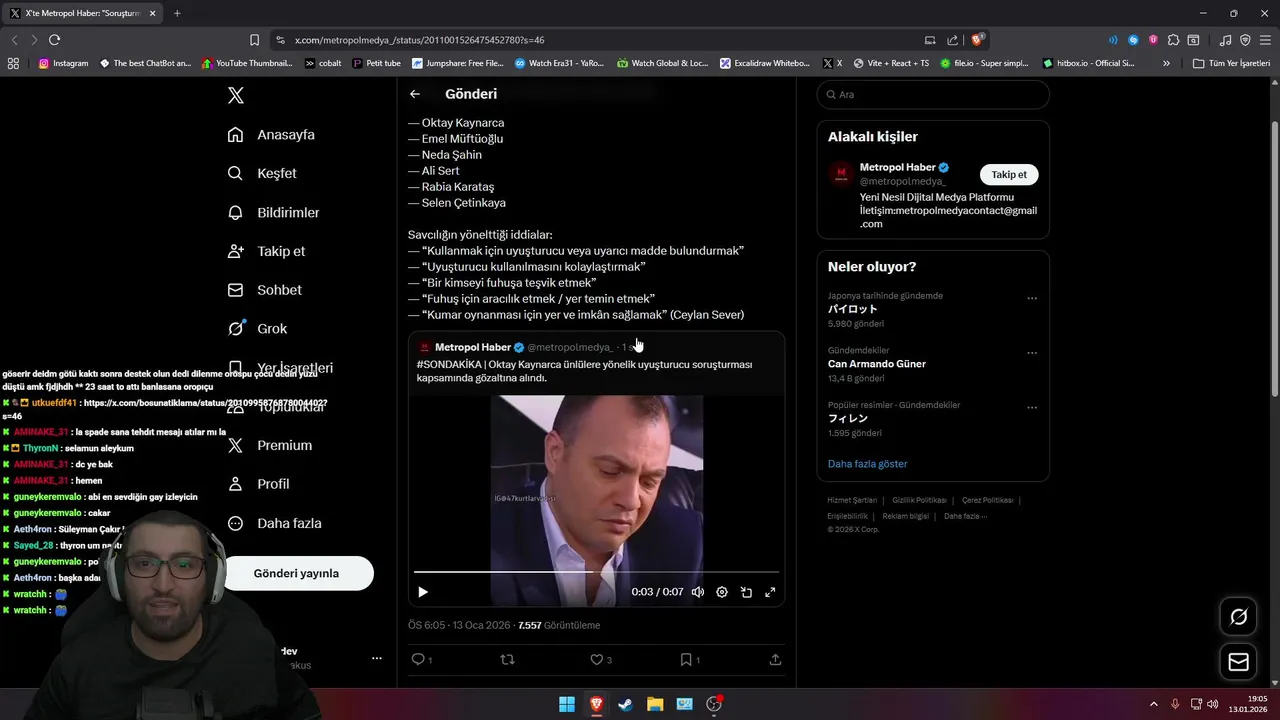Image resolution: width=1280 pixels, height=720 pixels.
Task: Repost using the retweet icon
Action: point(507,659)
